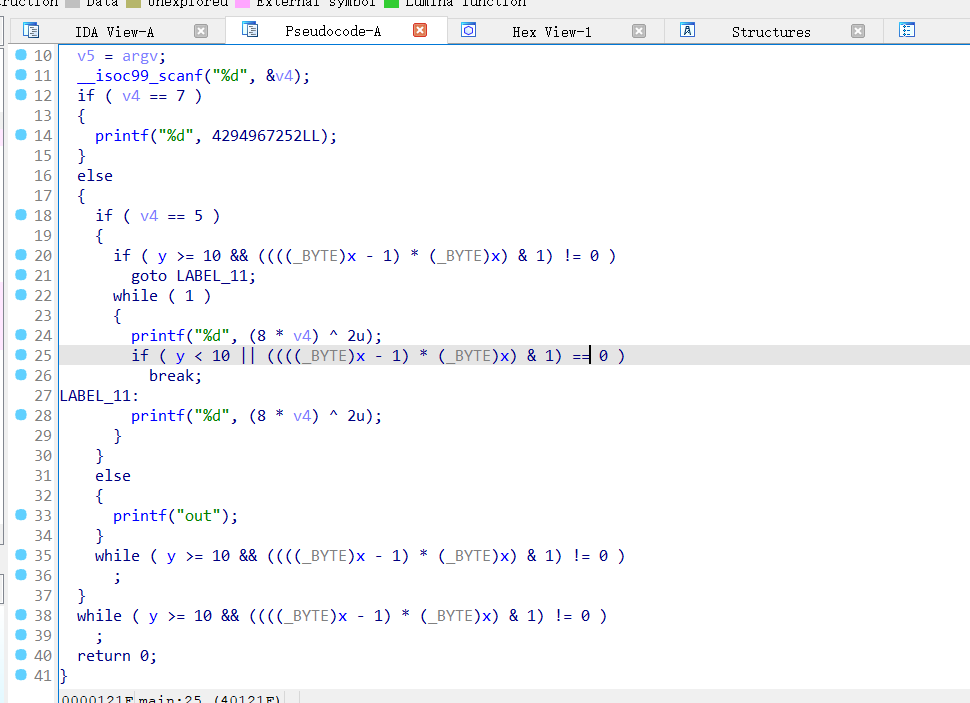The image size is (970, 703).
Task: Click return 0 on line 40
Action: [117, 656]
